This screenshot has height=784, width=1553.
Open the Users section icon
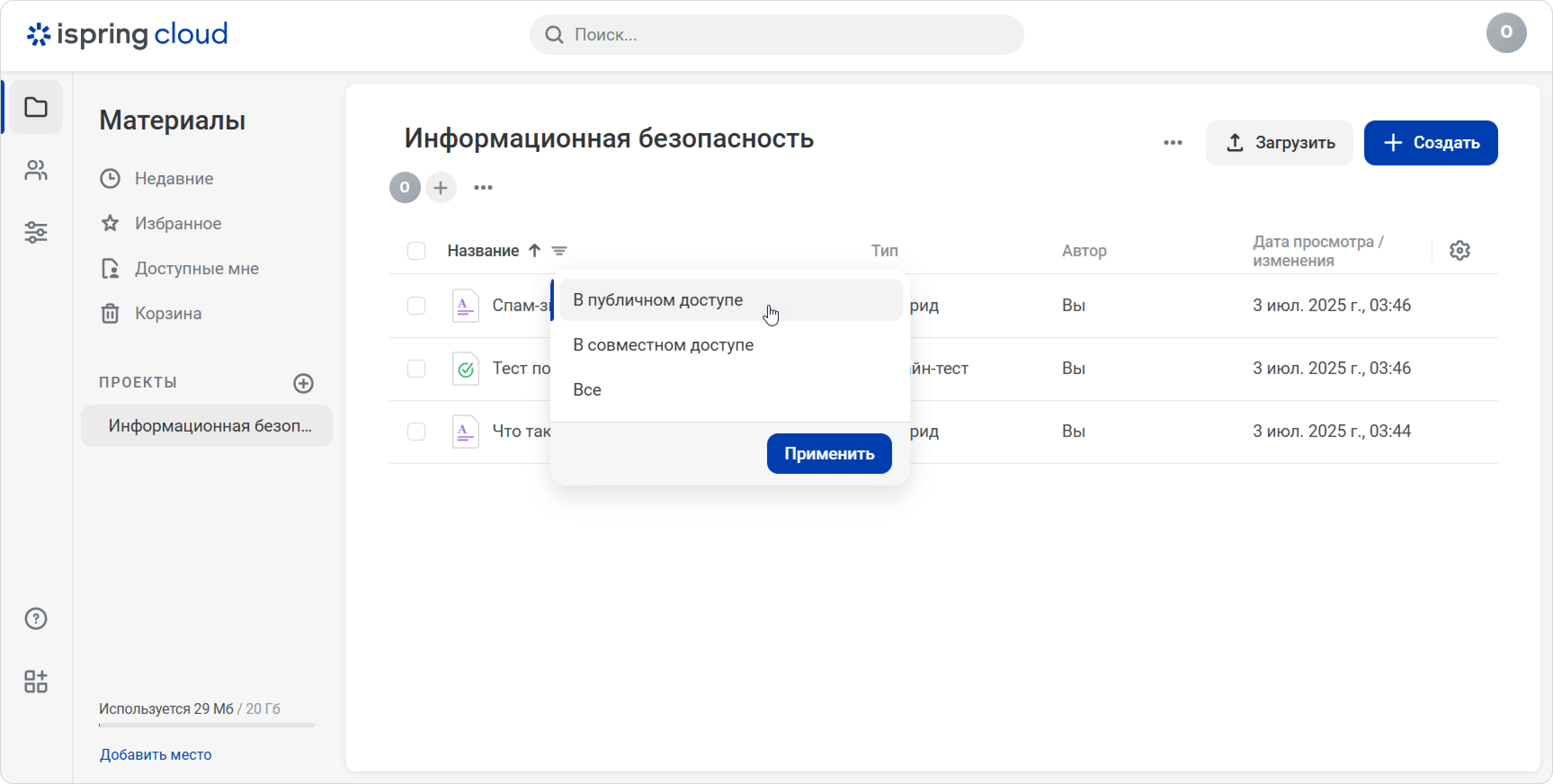click(x=36, y=170)
